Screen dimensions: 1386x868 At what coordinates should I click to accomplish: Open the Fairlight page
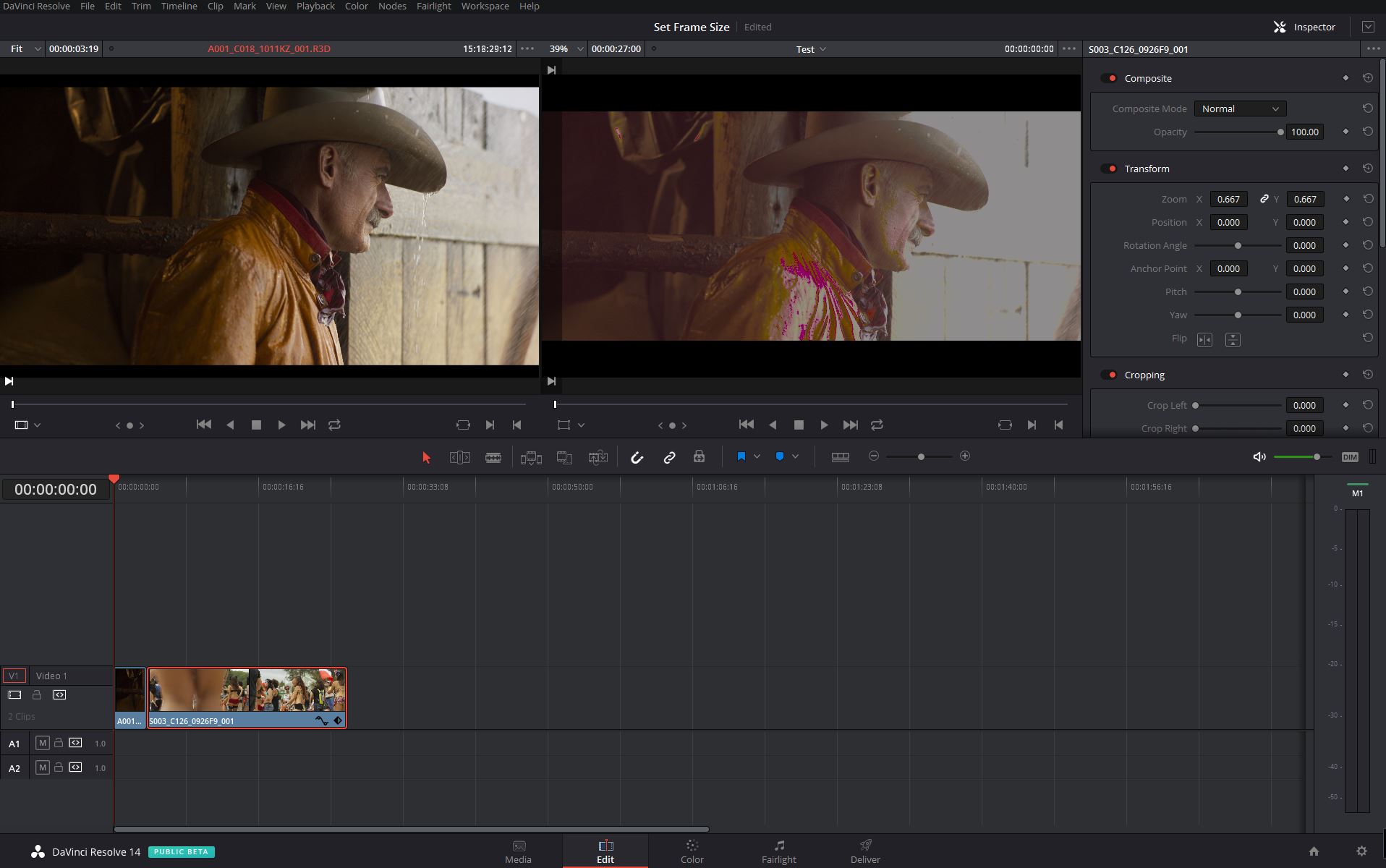click(x=778, y=851)
